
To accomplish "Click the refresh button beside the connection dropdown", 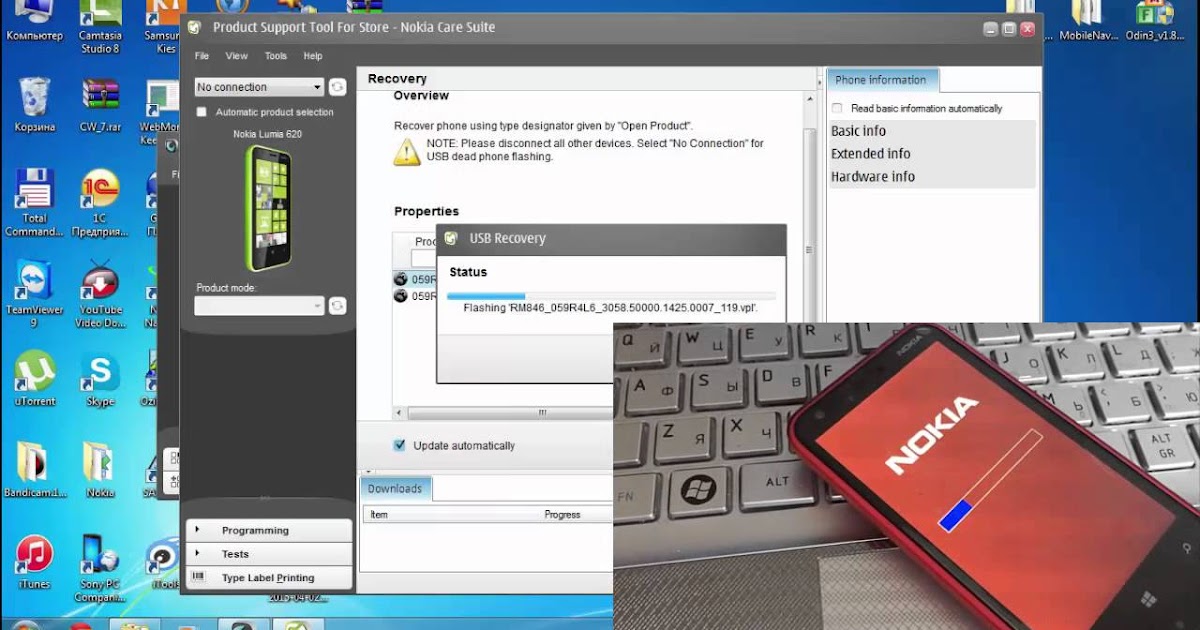I will coord(338,87).
